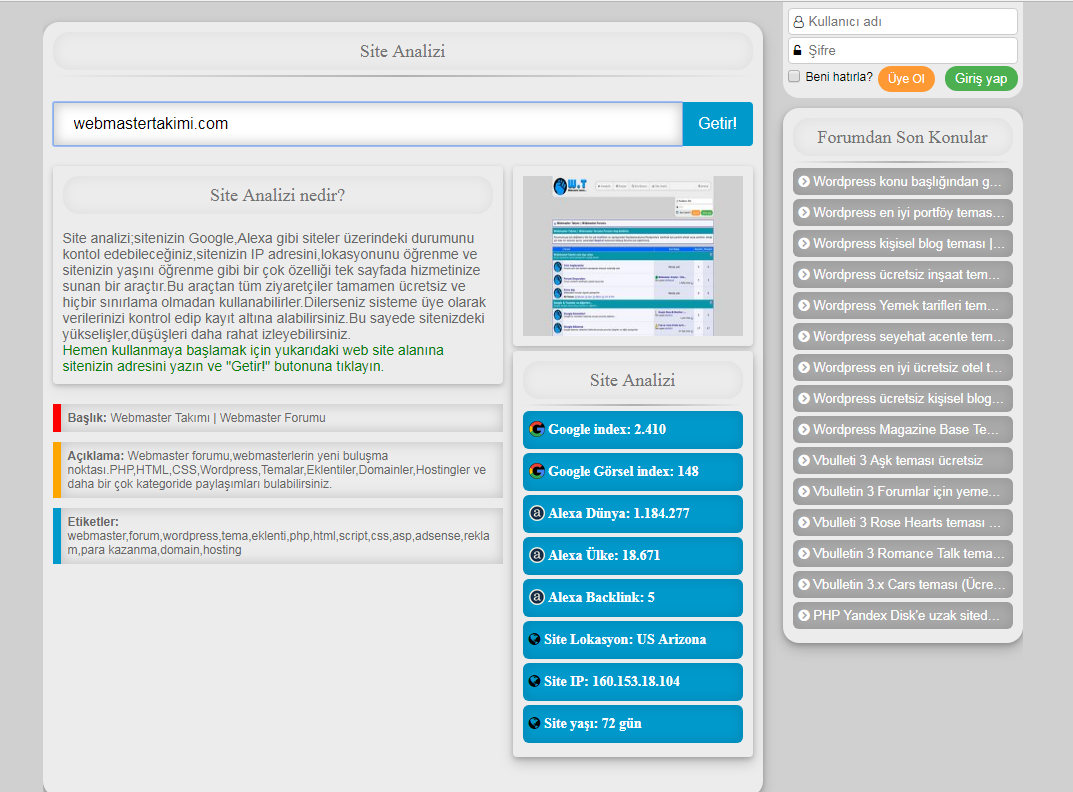Click the globe icon beside Site yaşı
This screenshot has width=1073, height=792.
[535, 723]
